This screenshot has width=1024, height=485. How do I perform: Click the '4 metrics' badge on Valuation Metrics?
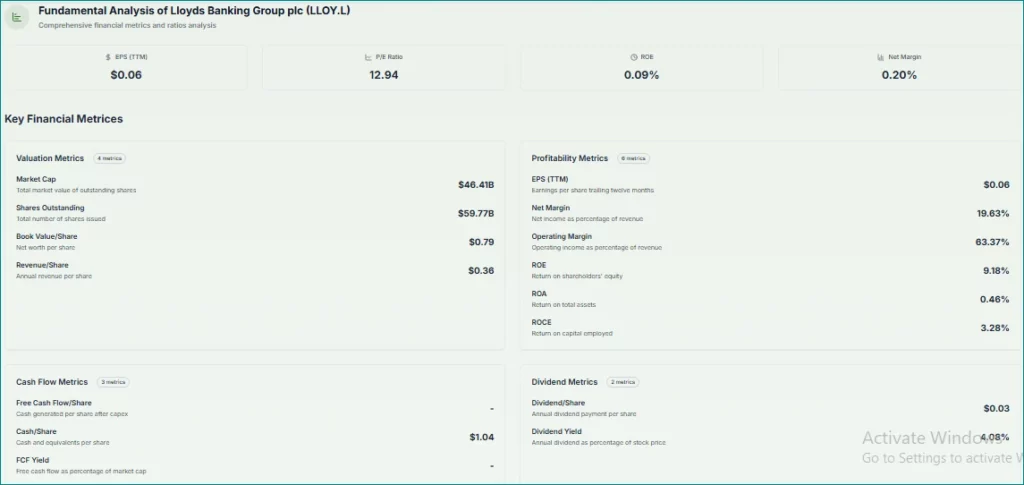pyautogui.click(x=109, y=158)
